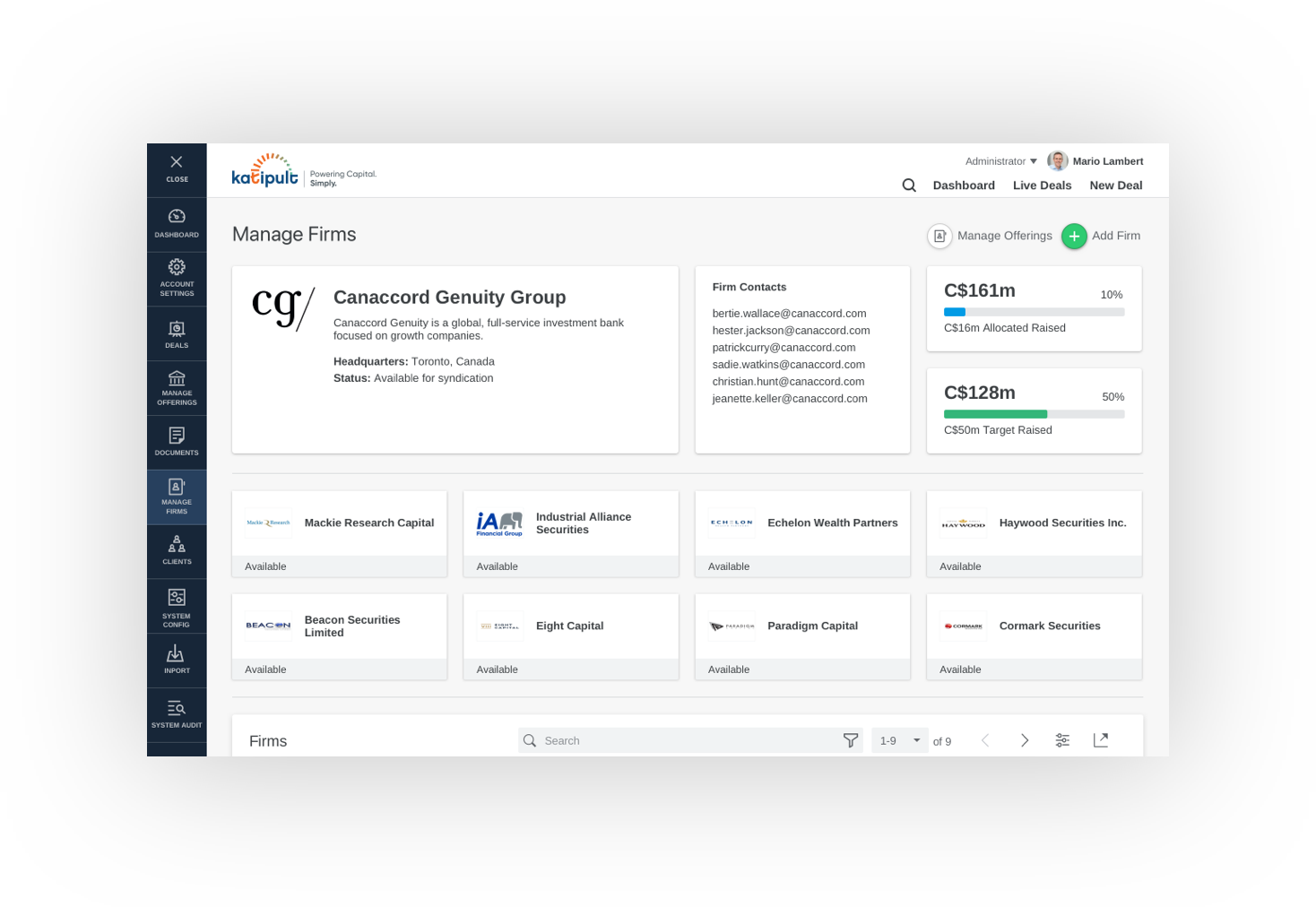Screen dimensions: 1316x907
Task: Click the Cormark logo thumbnail
Action: (963, 626)
